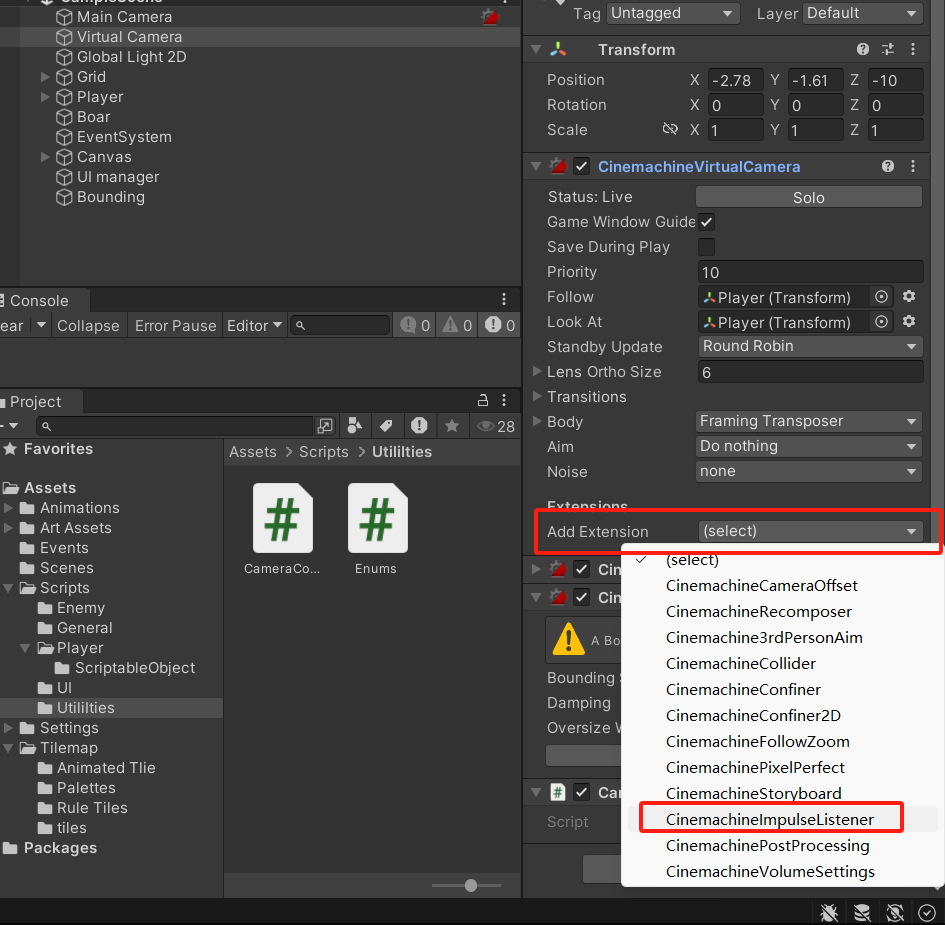Image resolution: width=945 pixels, height=925 pixels.
Task: Toggle Collapse in Console toolbar
Action: [88, 325]
